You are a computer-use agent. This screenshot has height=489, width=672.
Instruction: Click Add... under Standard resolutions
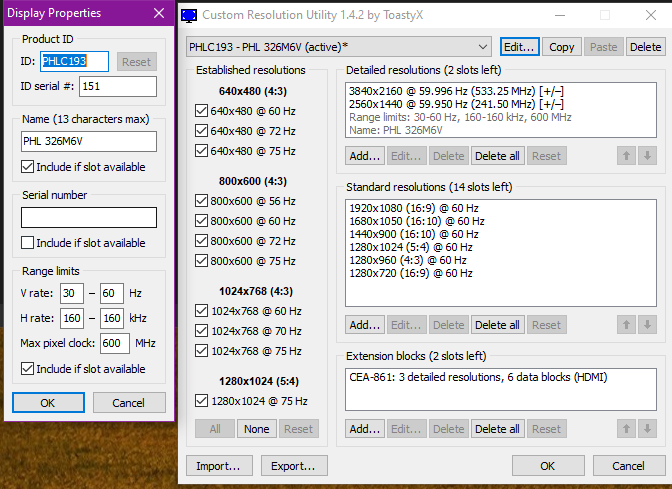[x=364, y=325]
